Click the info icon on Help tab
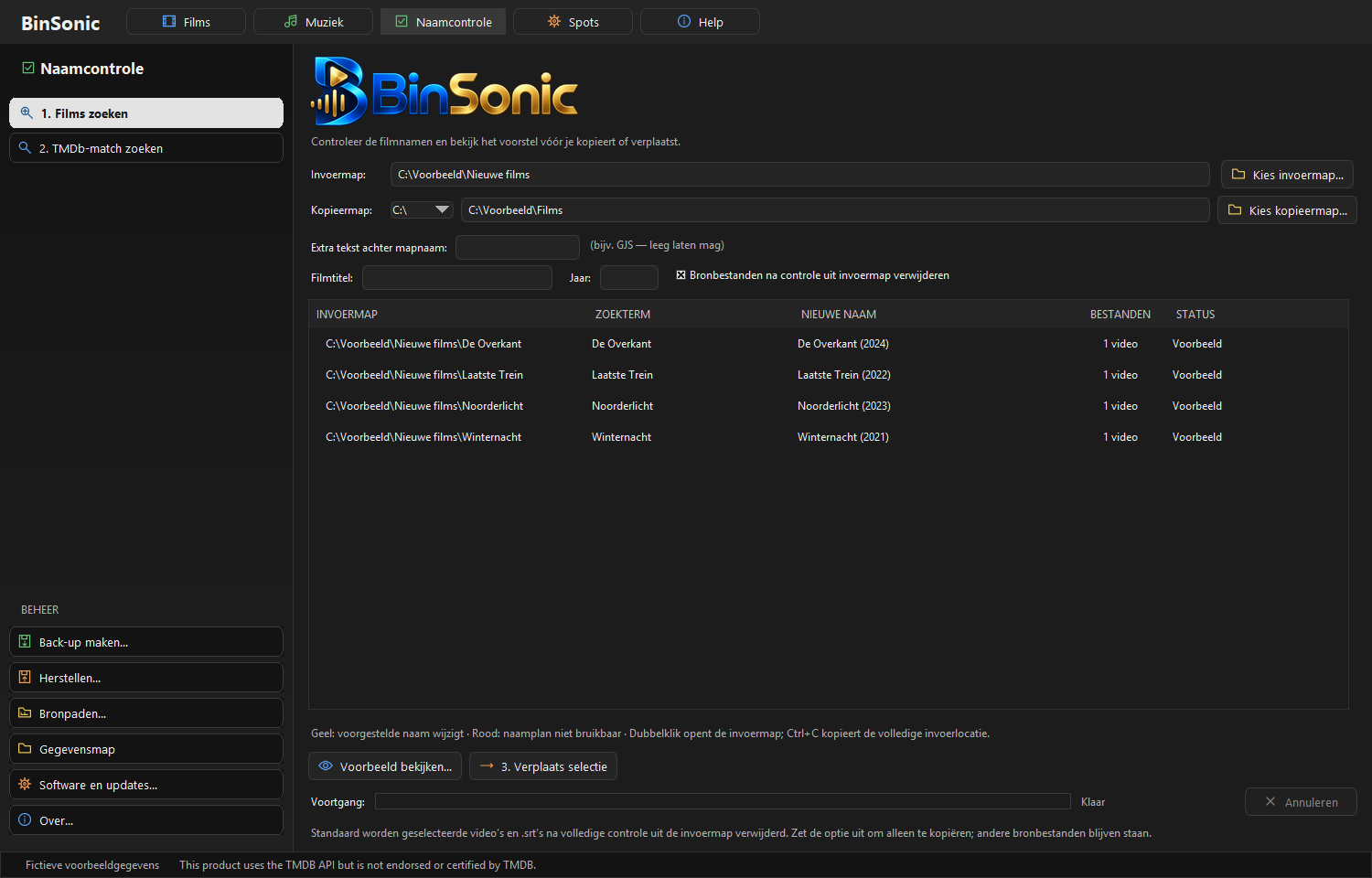1372x878 pixels. [x=684, y=21]
